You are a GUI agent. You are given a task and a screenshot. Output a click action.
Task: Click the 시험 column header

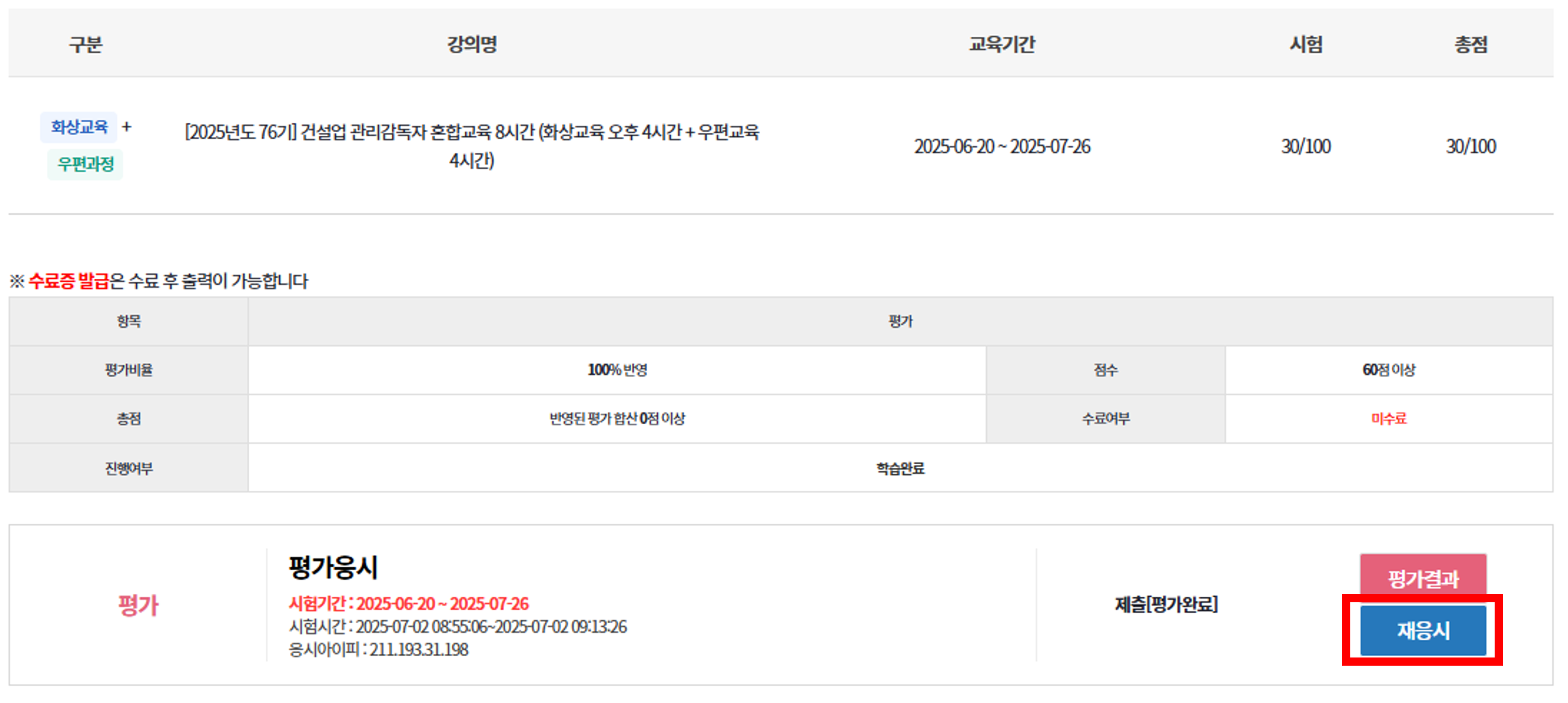[1306, 44]
